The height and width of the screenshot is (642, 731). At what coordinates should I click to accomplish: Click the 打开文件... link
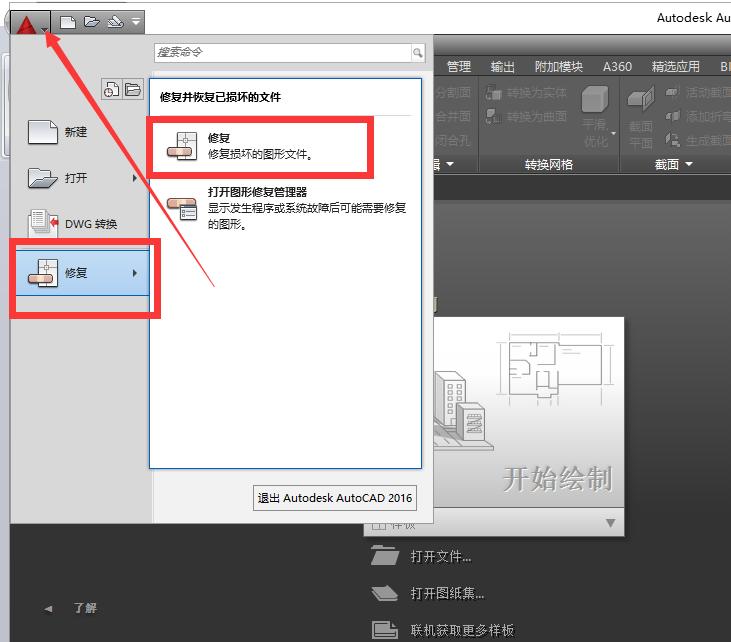441,557
